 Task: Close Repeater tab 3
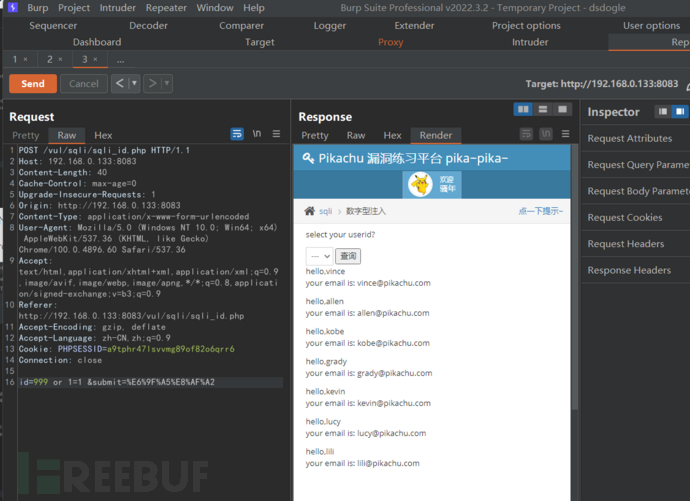95,59
